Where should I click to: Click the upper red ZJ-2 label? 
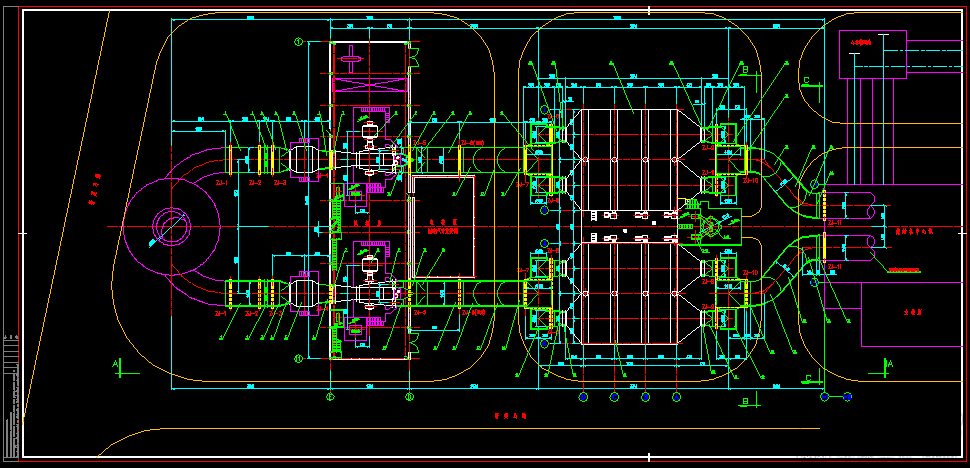click(255, 183)
